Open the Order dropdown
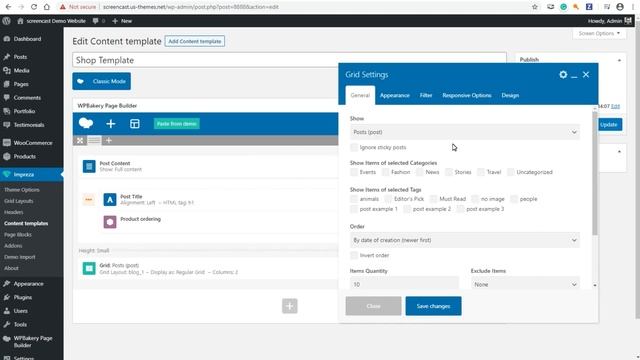The image size is (640, 360). point(464,240)
